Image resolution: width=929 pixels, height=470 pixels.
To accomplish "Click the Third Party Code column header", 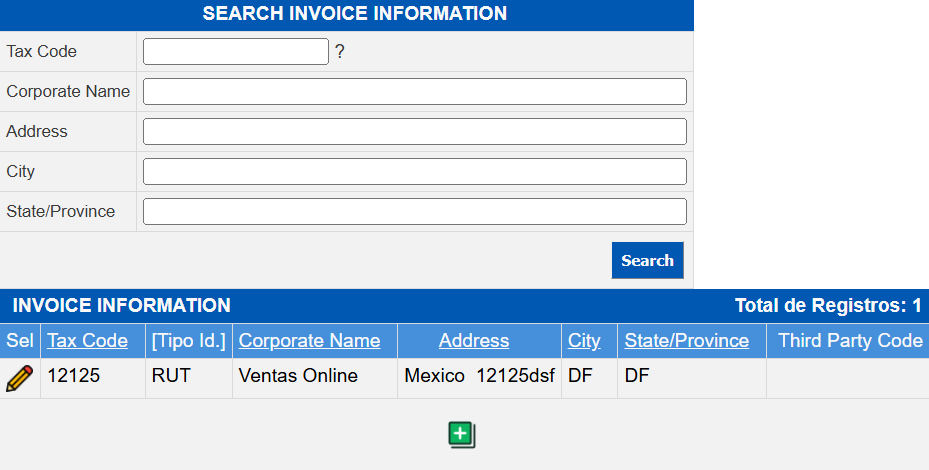I will pos(850,341).
